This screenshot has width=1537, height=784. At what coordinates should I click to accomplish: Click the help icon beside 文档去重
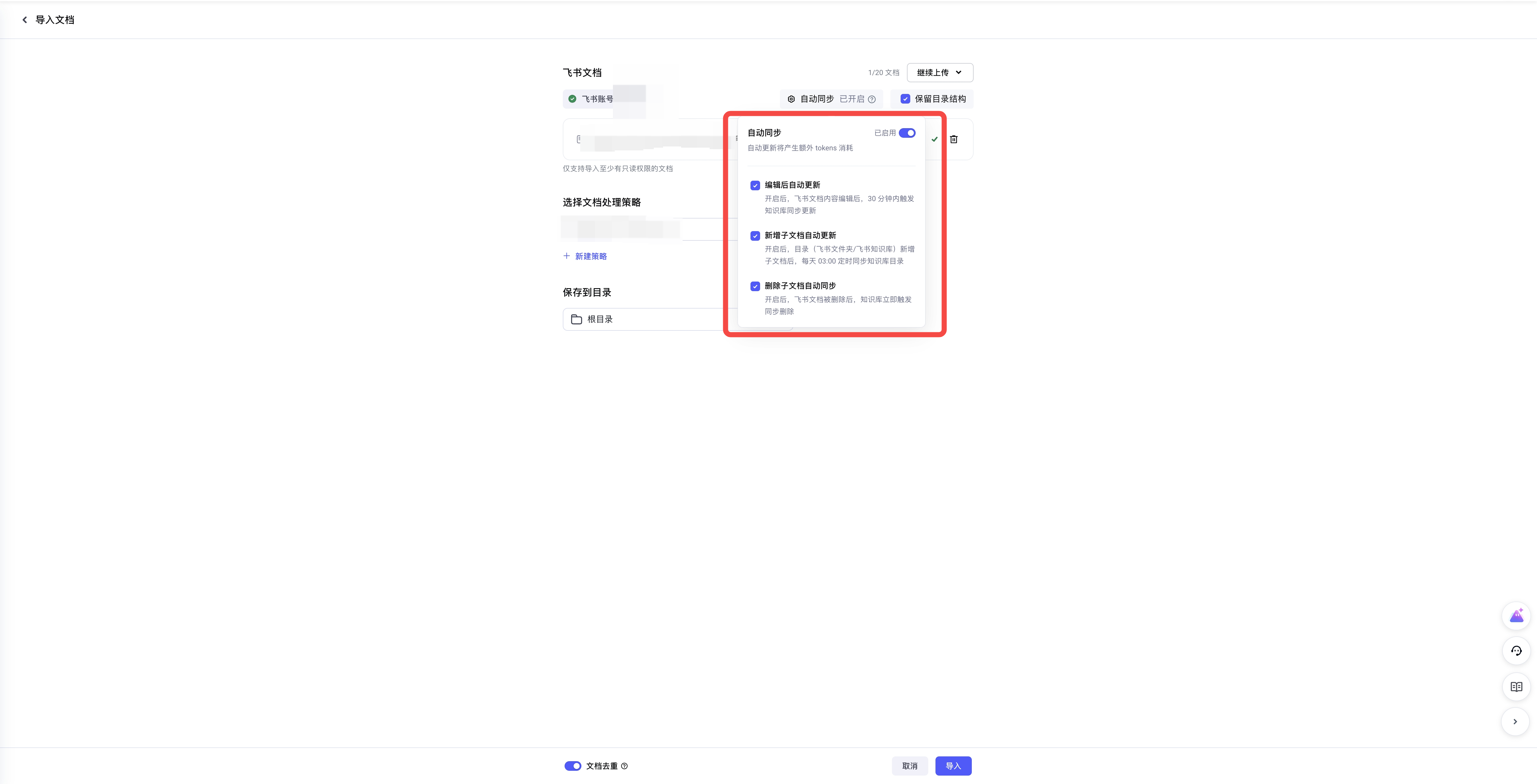(624, 766)
